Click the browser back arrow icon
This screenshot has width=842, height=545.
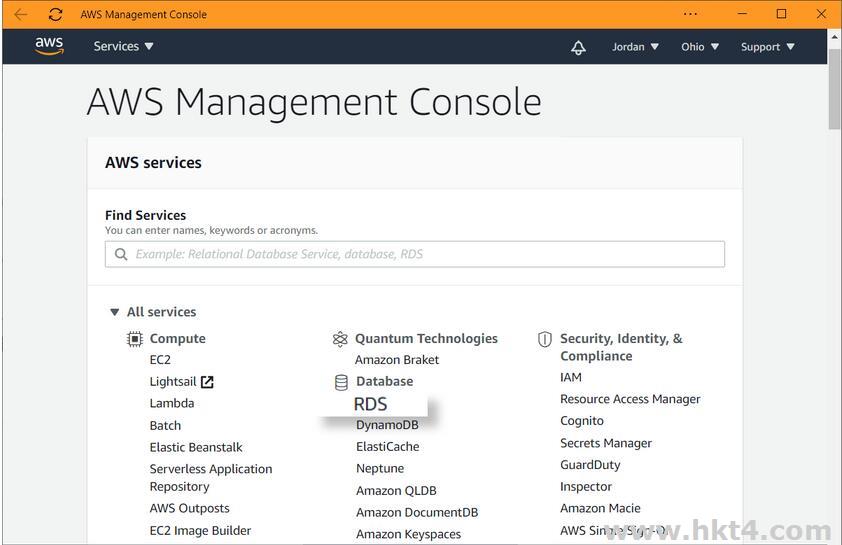point(20,14)
